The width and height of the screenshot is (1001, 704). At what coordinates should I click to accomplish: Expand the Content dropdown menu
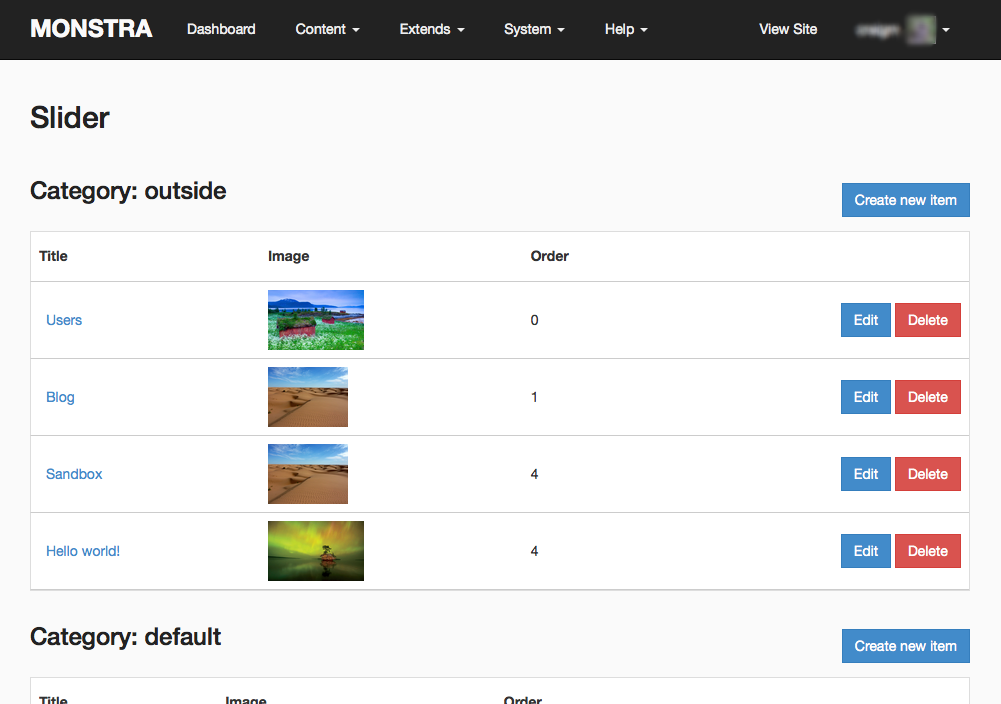(x=327, y=30)
